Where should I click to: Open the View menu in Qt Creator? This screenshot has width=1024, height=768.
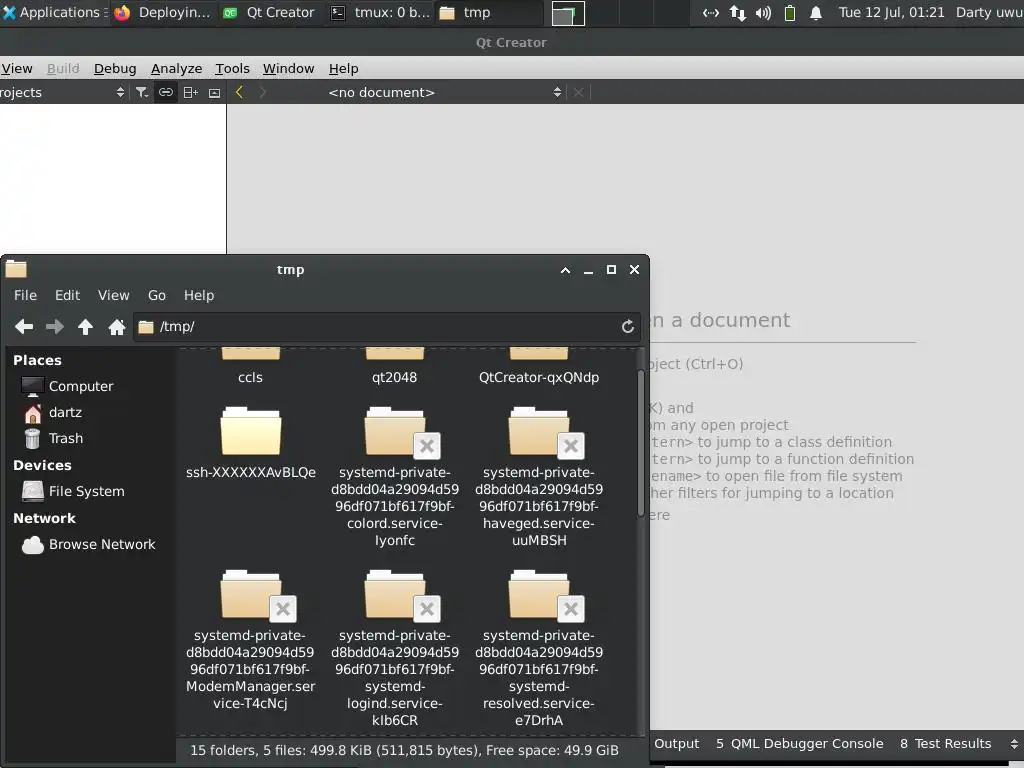pos(16,69)
